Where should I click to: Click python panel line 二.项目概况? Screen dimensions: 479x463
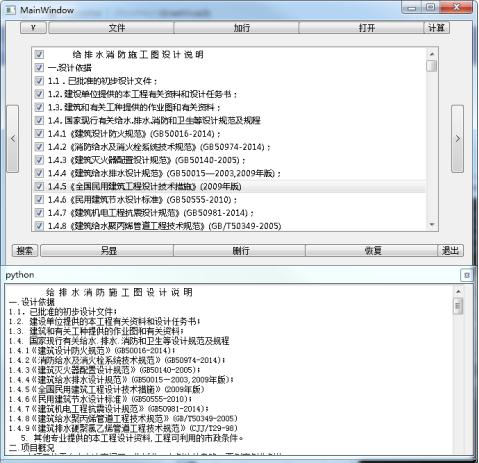coord(32,447)
